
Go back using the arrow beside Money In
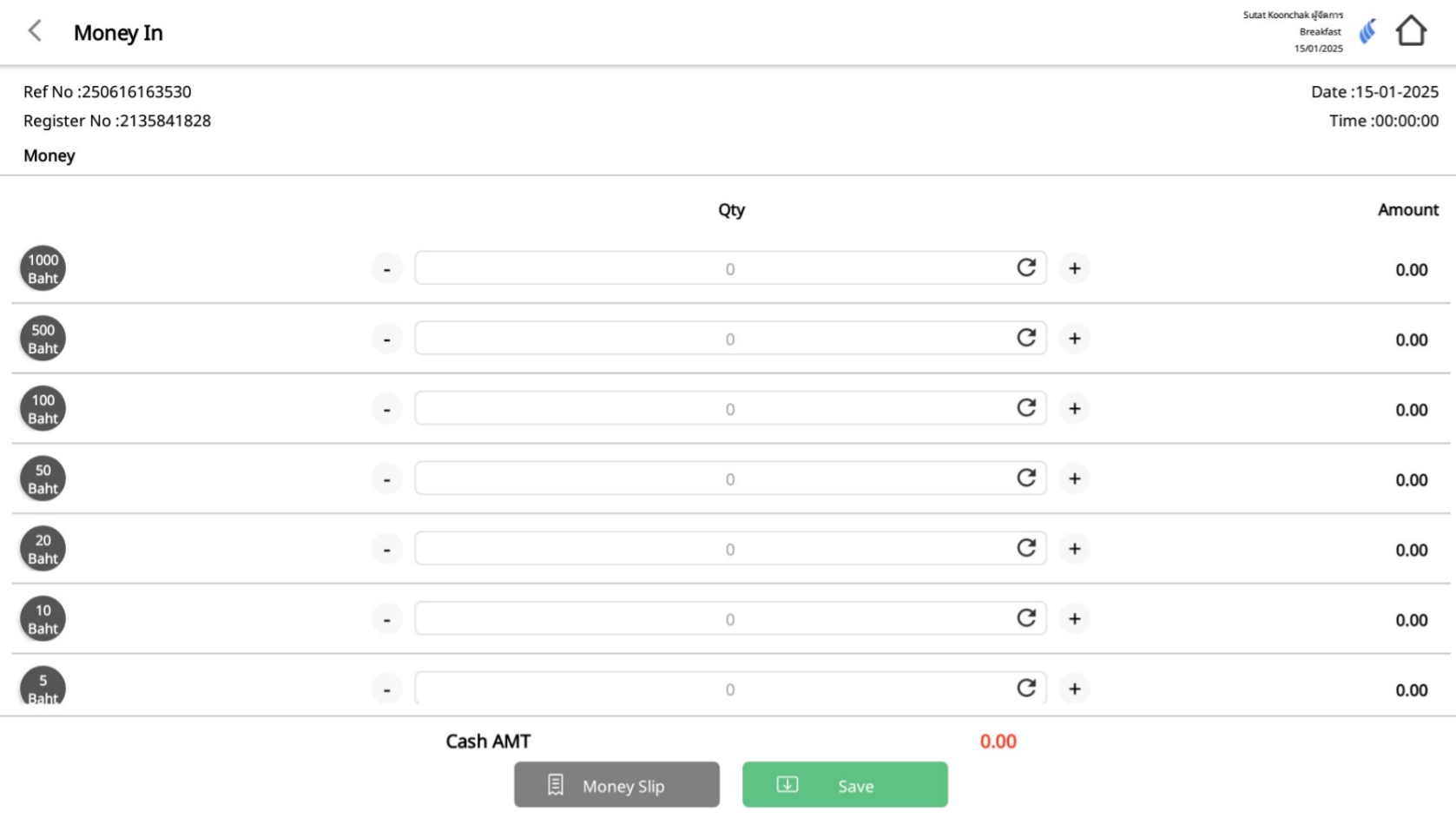click(35, 32)
